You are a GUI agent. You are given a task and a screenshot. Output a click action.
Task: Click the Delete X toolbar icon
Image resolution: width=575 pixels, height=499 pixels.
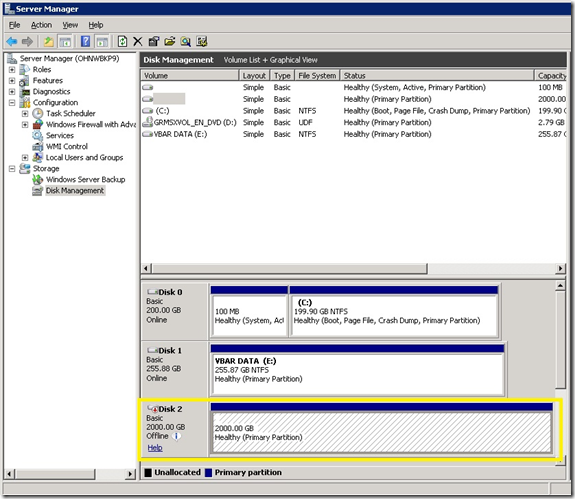pyautogui.click(x=138, y=41)
